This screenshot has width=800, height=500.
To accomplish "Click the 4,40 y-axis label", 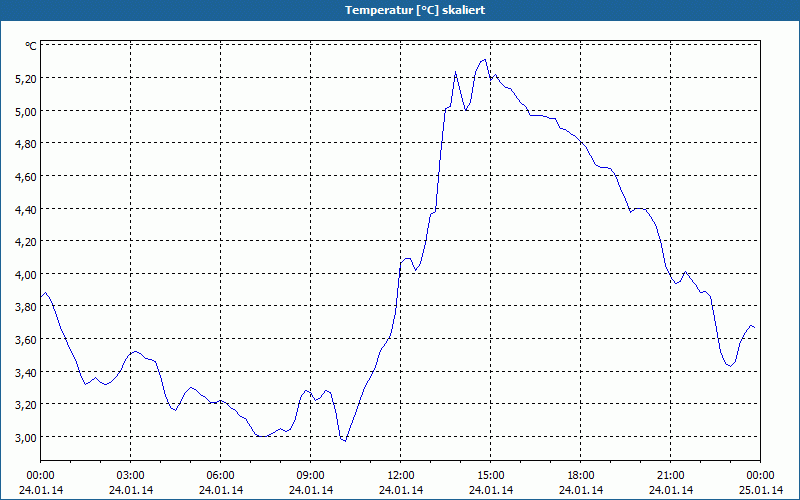I will coord(26,209).
